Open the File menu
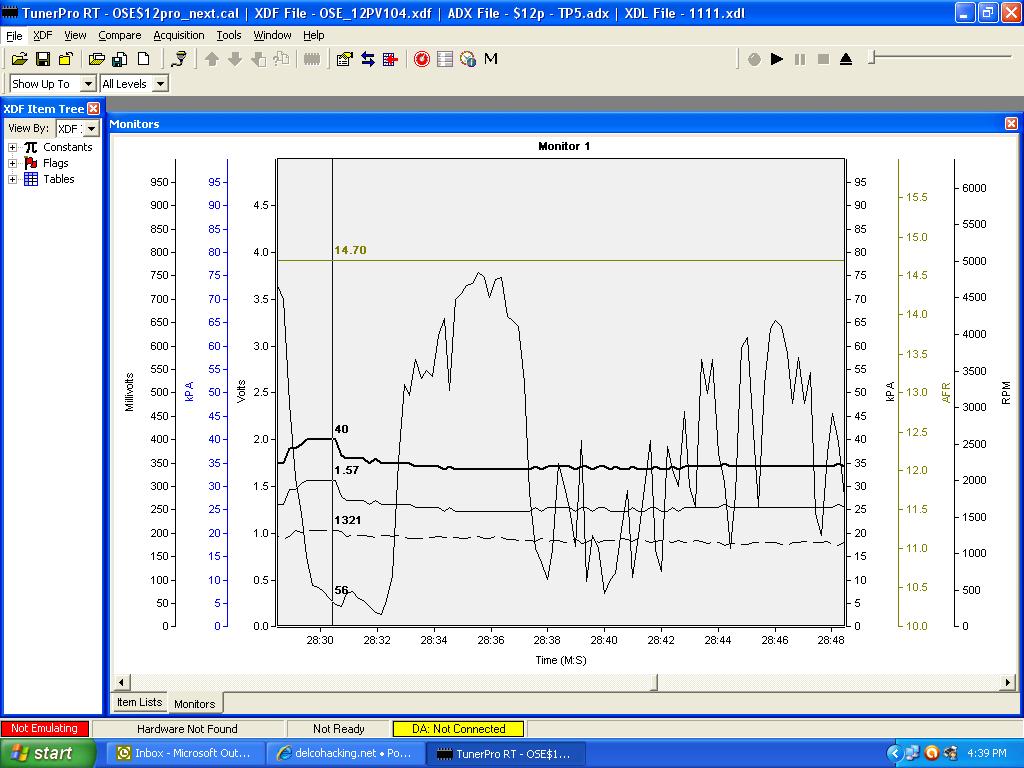Screen dimensions: 1024x768 (14, 35)
